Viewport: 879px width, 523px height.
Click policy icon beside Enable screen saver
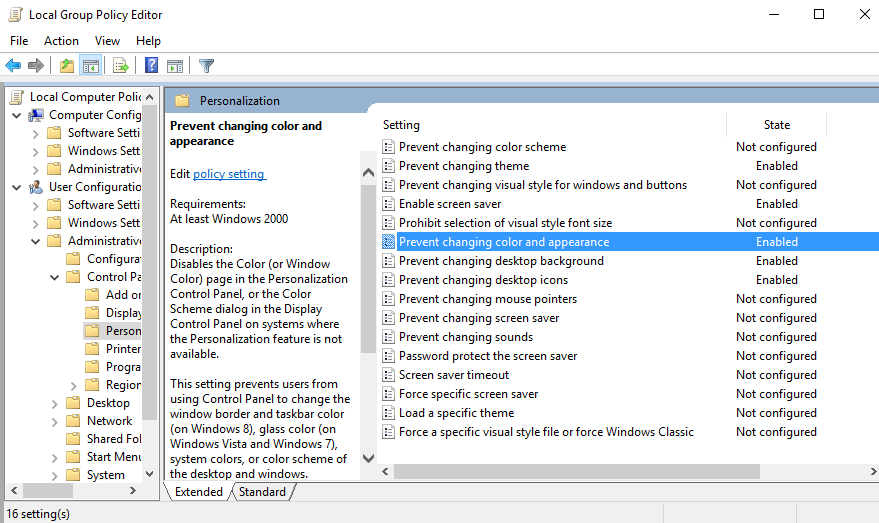[x=388, y=204]
